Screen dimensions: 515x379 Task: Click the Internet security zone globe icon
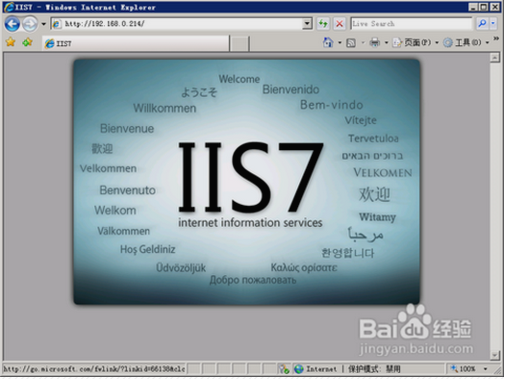click(x=299, y=369)
